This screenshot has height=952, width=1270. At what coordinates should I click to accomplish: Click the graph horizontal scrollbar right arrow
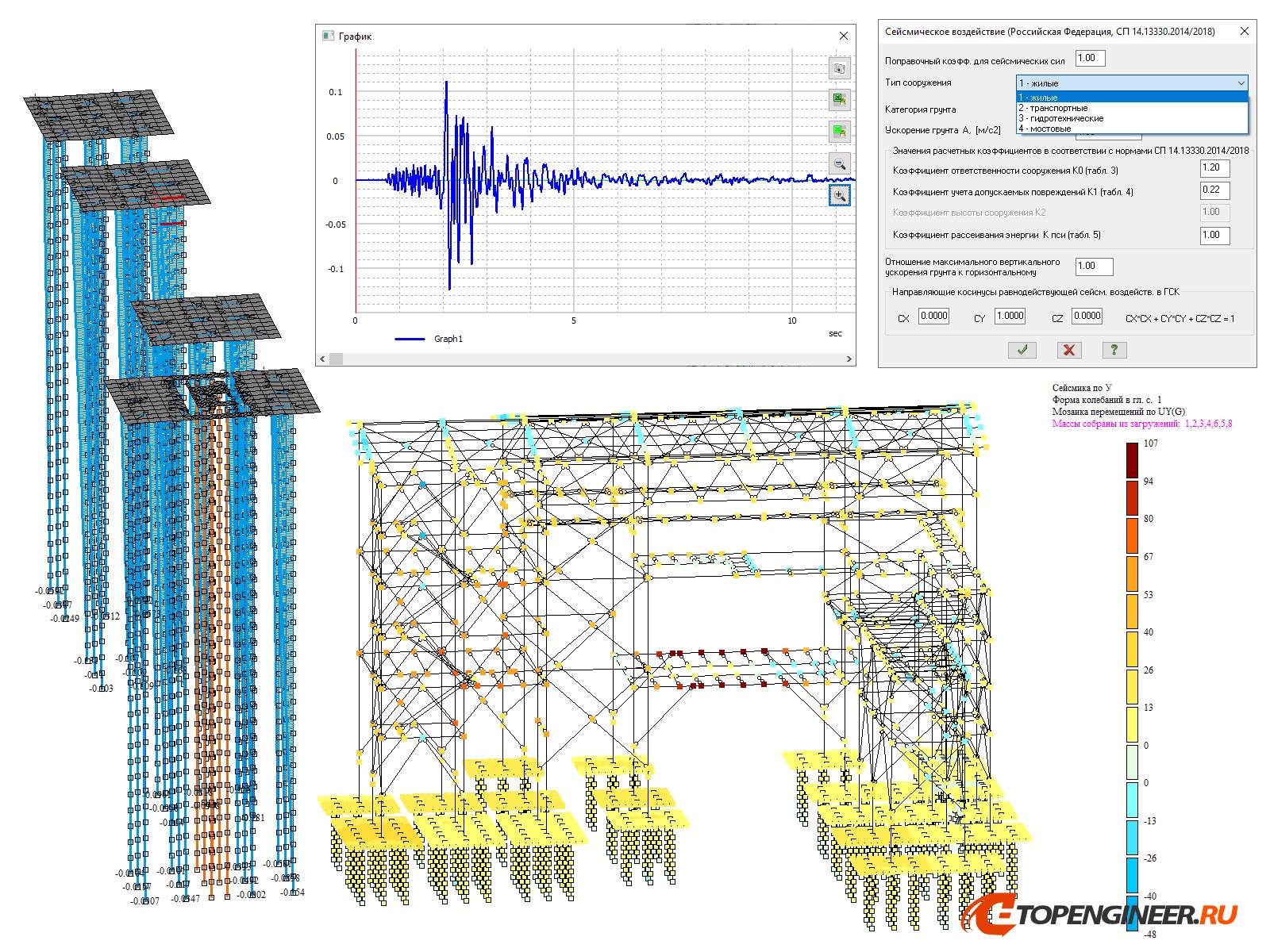[849, 359]
